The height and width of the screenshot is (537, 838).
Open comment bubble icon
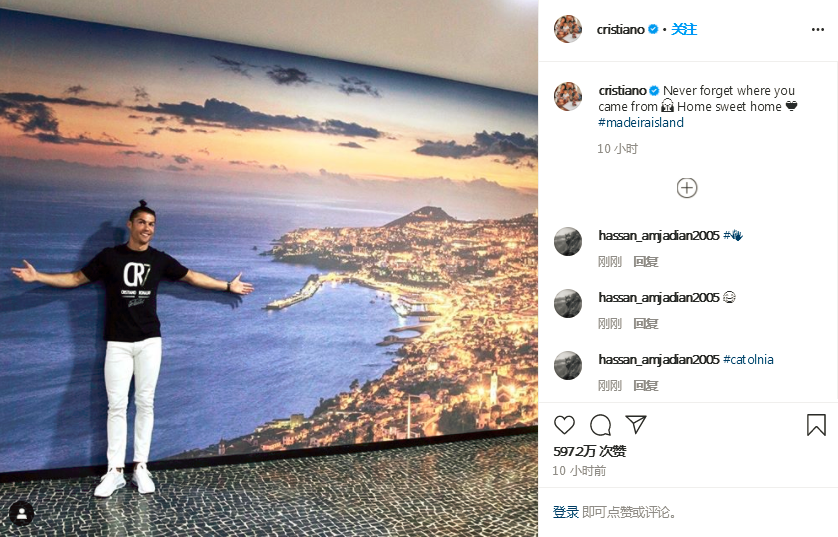pos(600,425)
